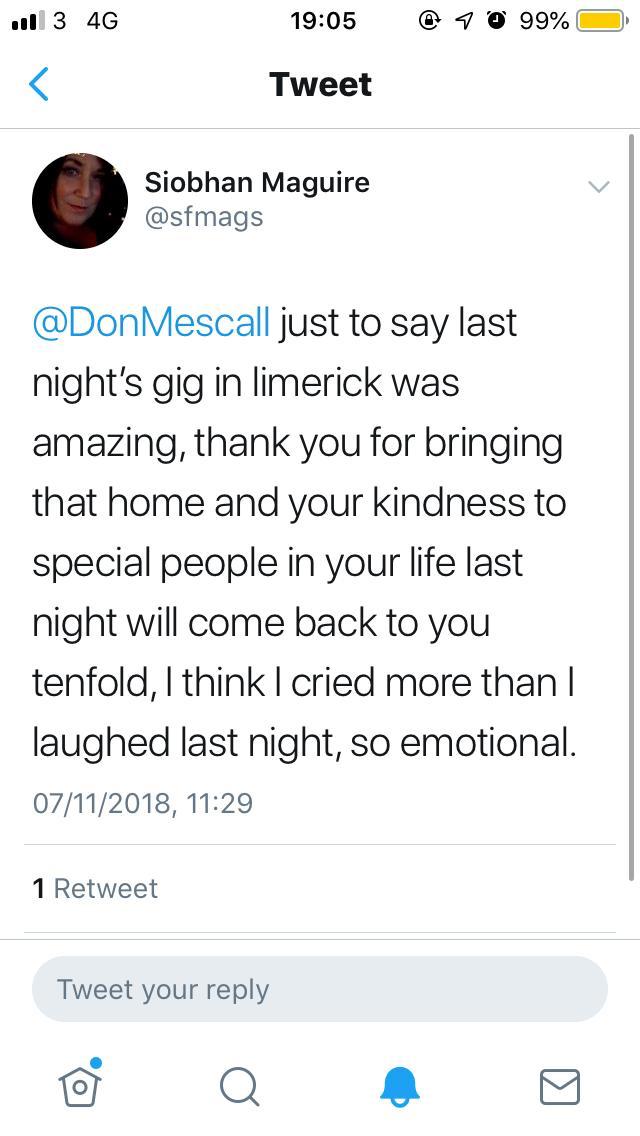Tap the cellular signal bars icon
The image size is (640, 1136).
pos(24,21)
